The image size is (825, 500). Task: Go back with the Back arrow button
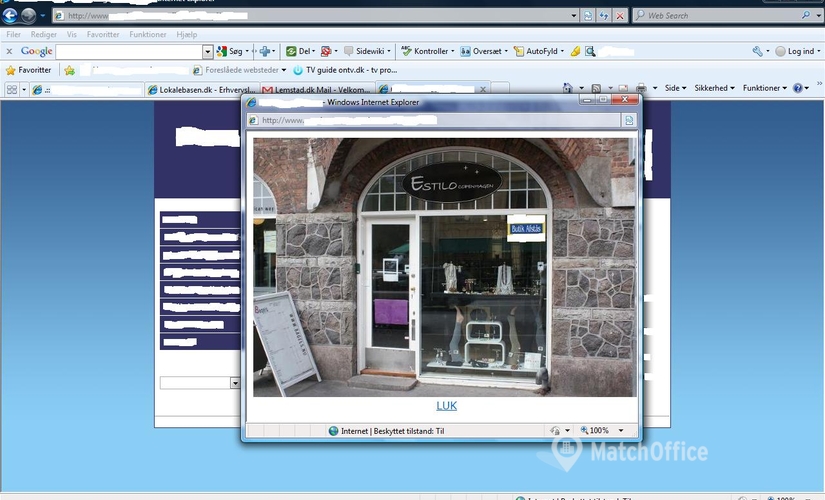click(10, 16)
